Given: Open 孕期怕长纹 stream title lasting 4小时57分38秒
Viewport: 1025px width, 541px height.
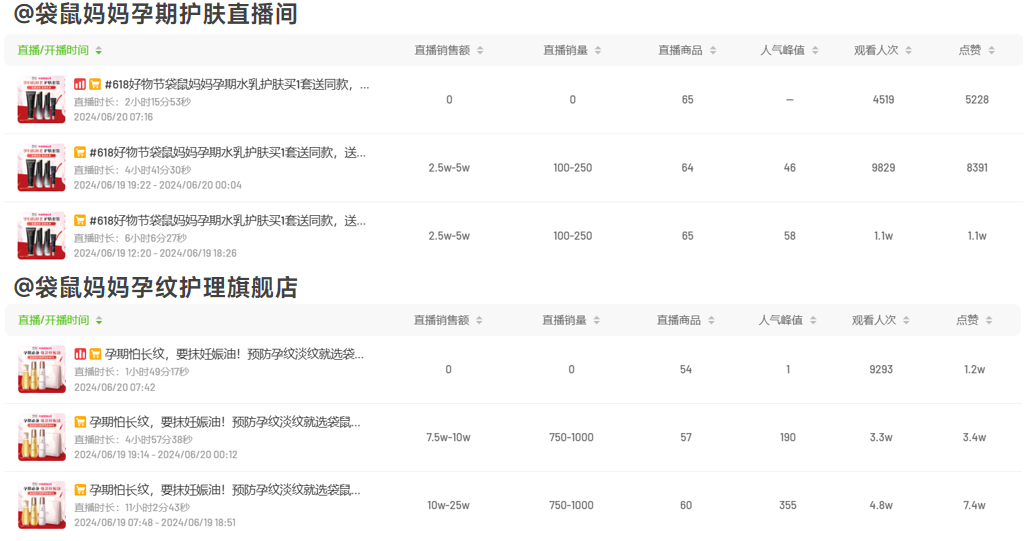Looking at the screenshot, I should [x=225, y=422].
